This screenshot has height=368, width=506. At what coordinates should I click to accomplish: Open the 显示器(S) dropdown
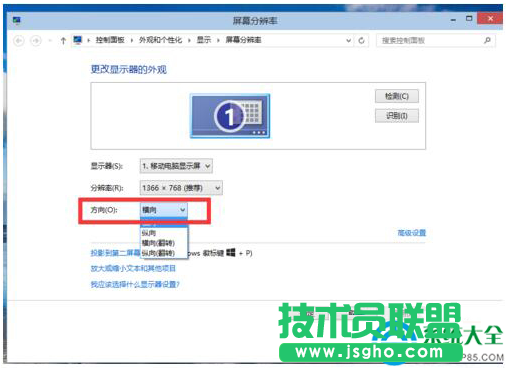click(176, 166)
